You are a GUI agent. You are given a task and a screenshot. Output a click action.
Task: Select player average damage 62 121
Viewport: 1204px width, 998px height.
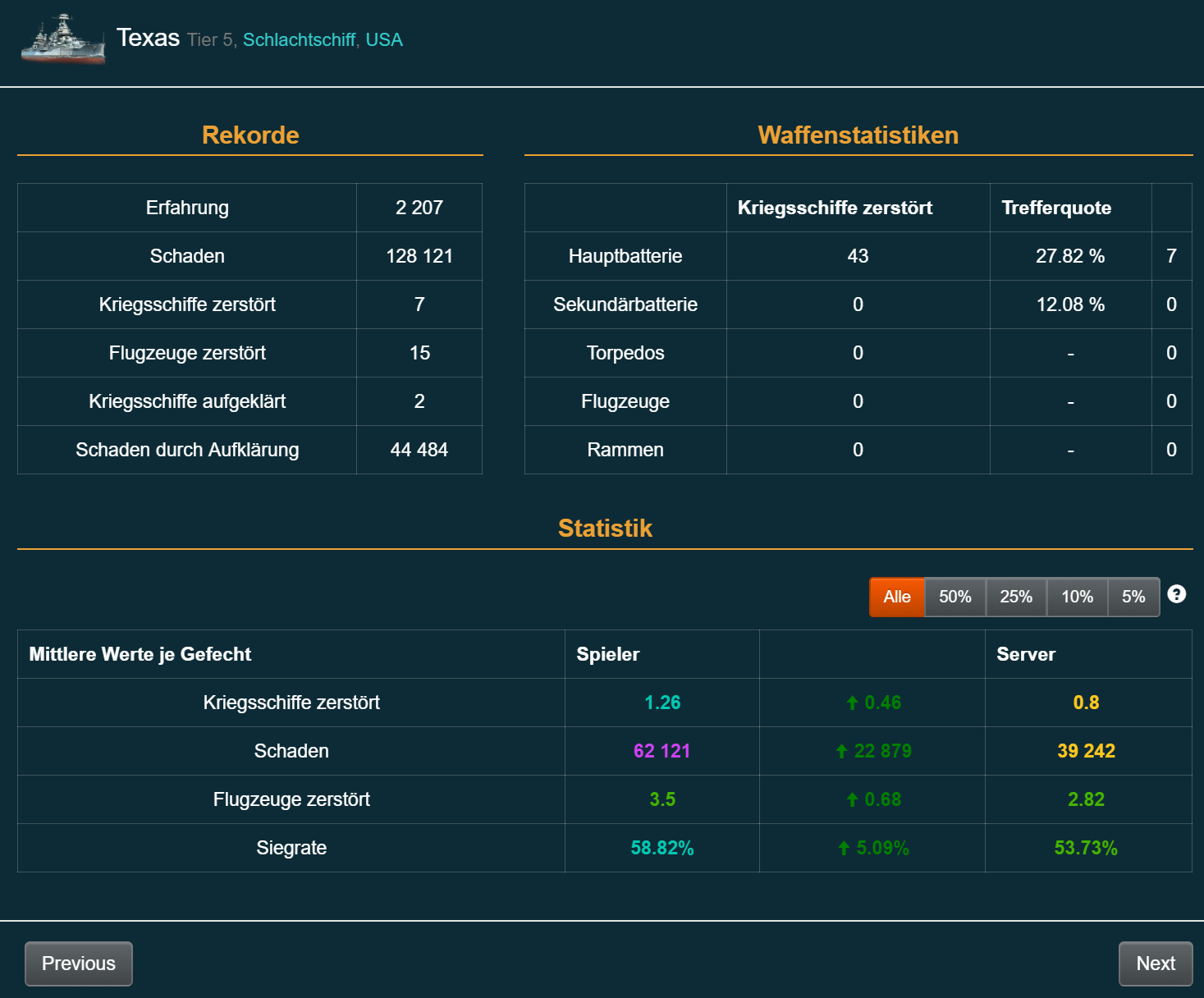[662, 751]
